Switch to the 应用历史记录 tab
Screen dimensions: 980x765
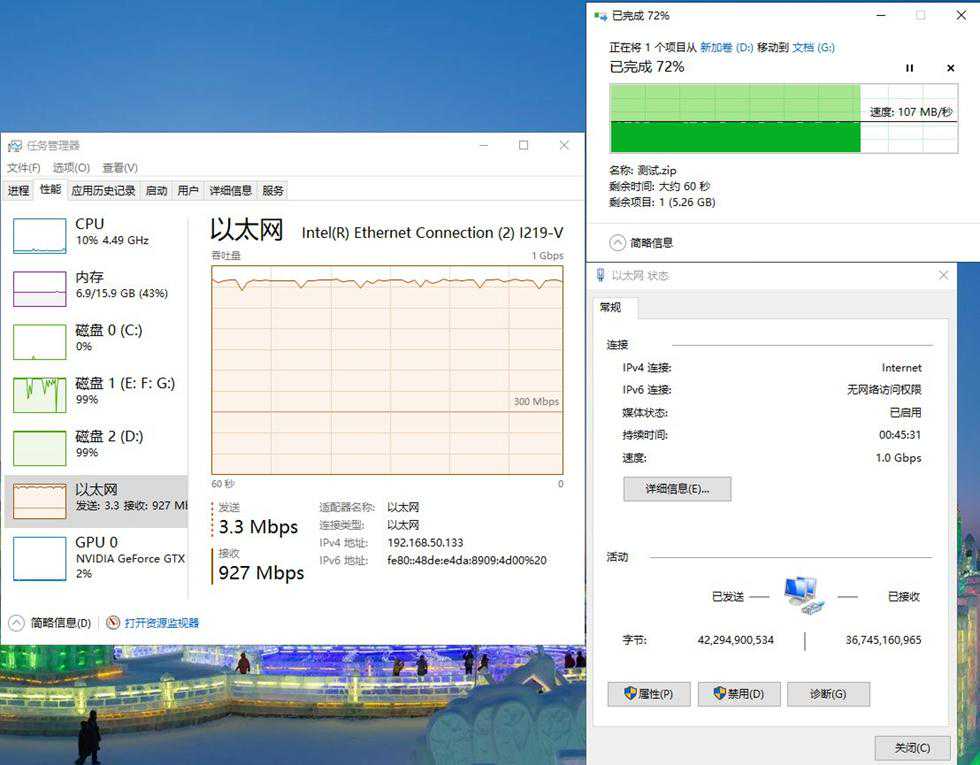(103, 190)
